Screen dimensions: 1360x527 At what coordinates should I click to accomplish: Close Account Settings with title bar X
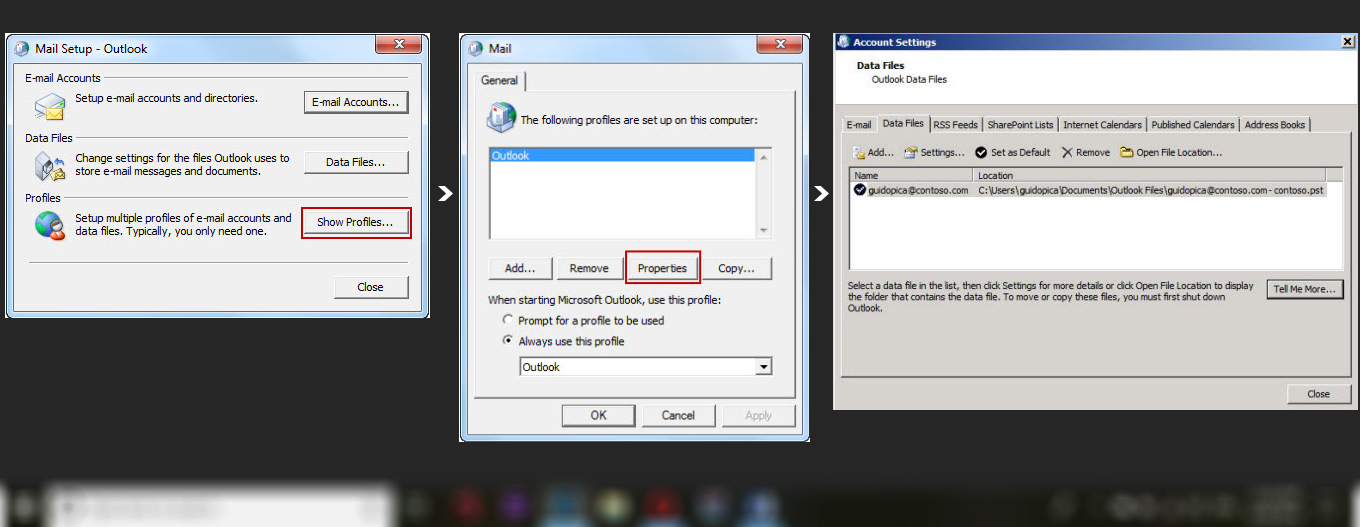(1347, 42)
